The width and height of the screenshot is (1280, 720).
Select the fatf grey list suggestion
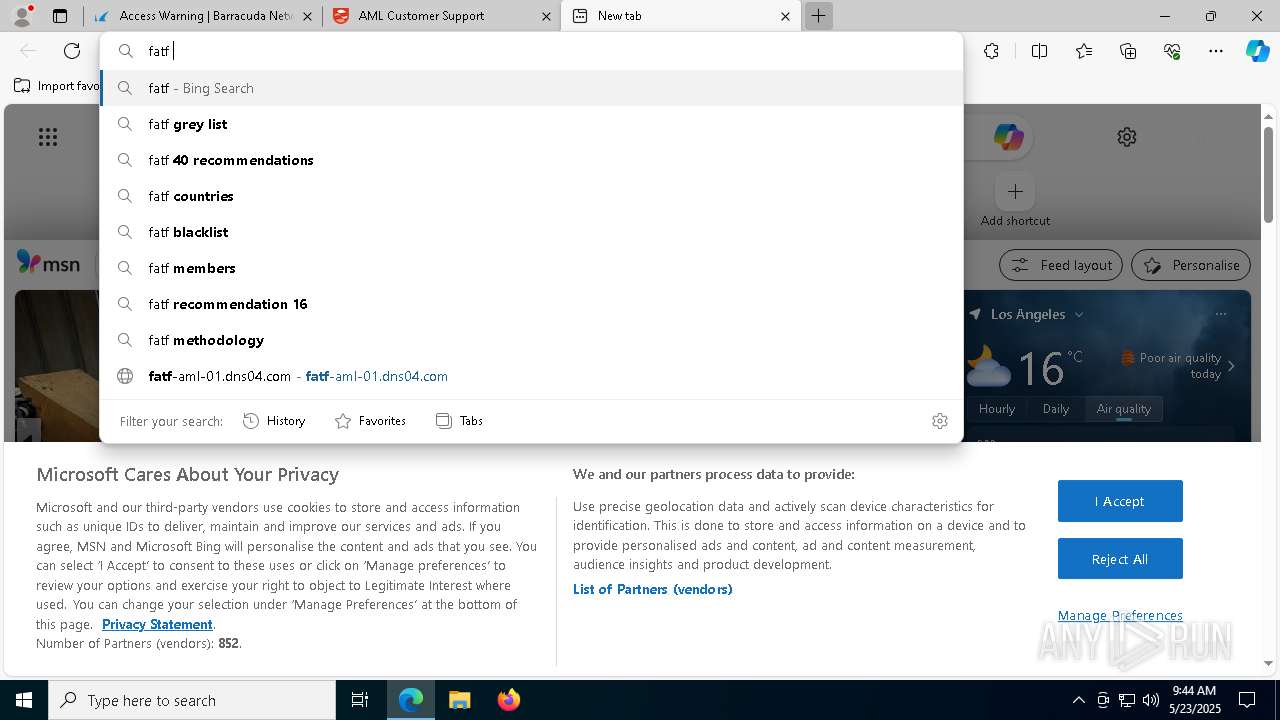531,124
